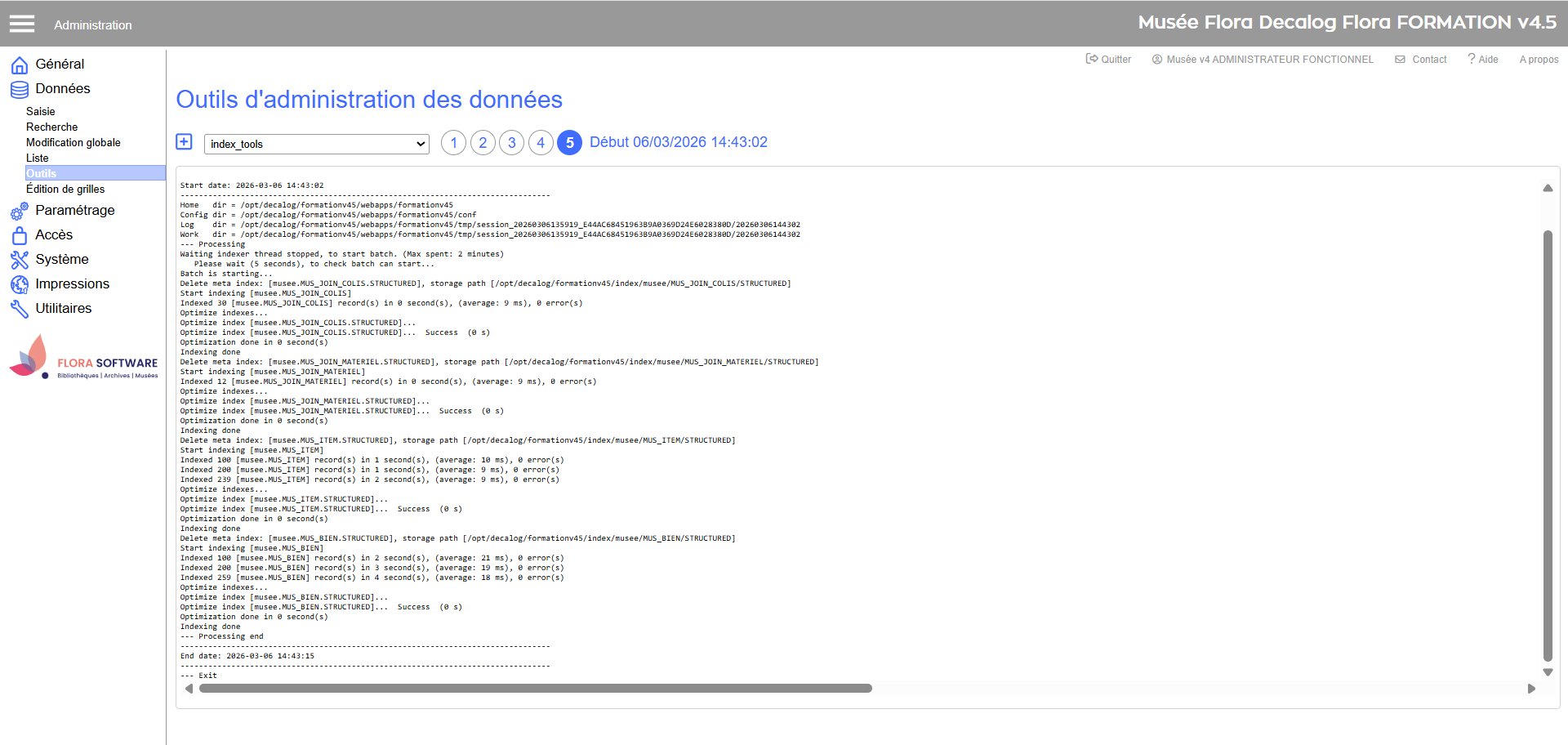Click the 'Start indexing [musee.MUS_JOIN_COLIS]' log line
1568x745 pixels.
[265, 293]
